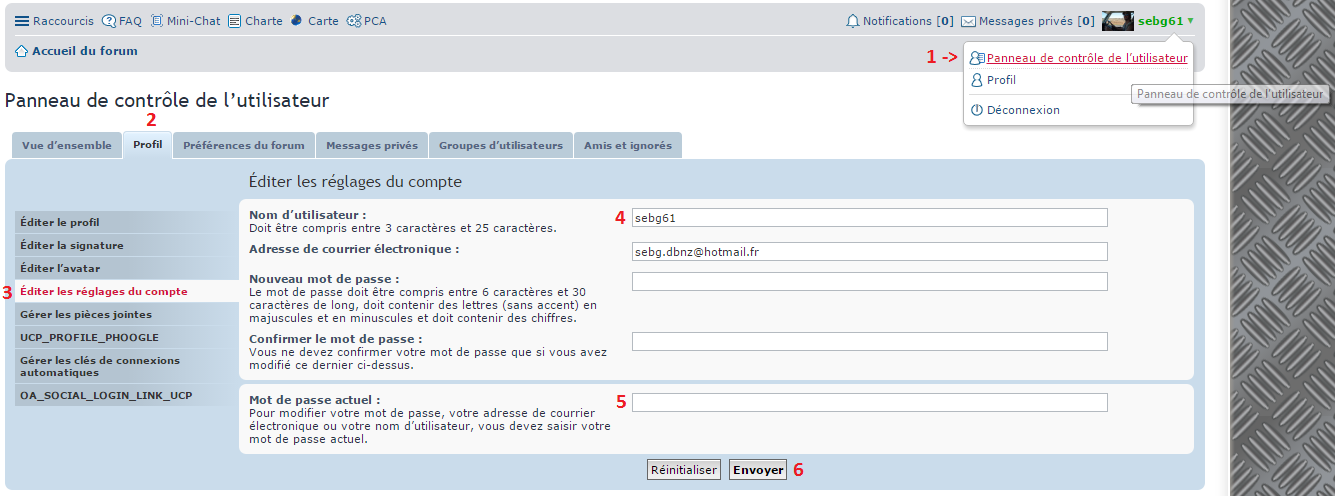Focus the Nouveau mot de passe field

[869, 281]
